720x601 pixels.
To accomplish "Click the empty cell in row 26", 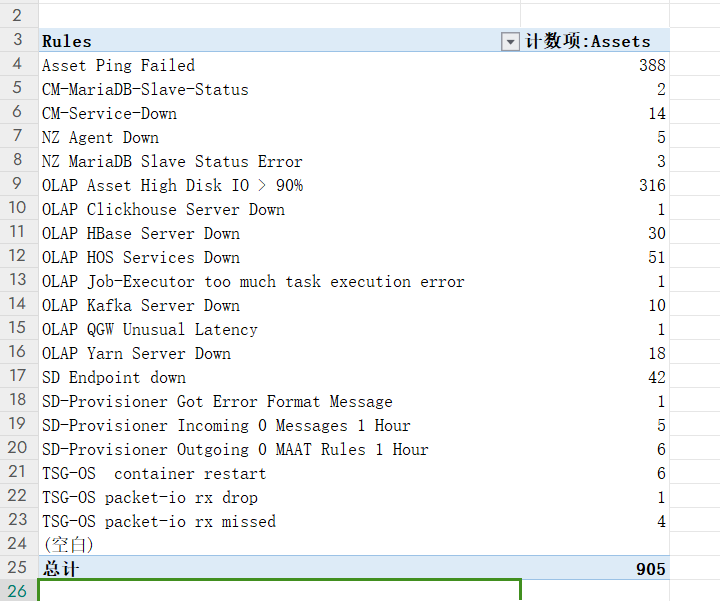I will (280, 591).
